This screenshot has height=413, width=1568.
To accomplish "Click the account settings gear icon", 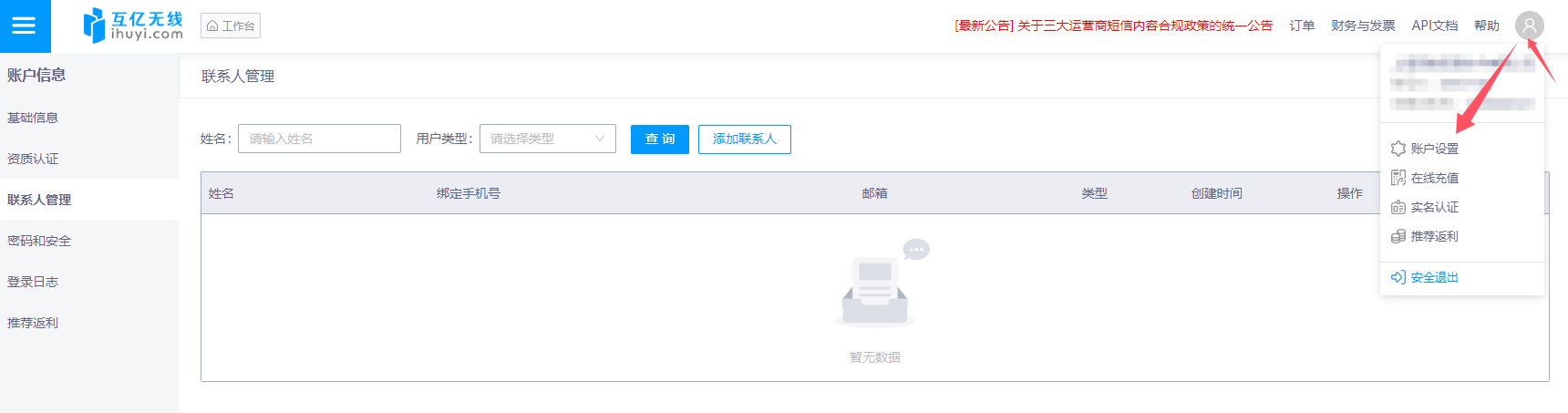I will click(1398, 149).
